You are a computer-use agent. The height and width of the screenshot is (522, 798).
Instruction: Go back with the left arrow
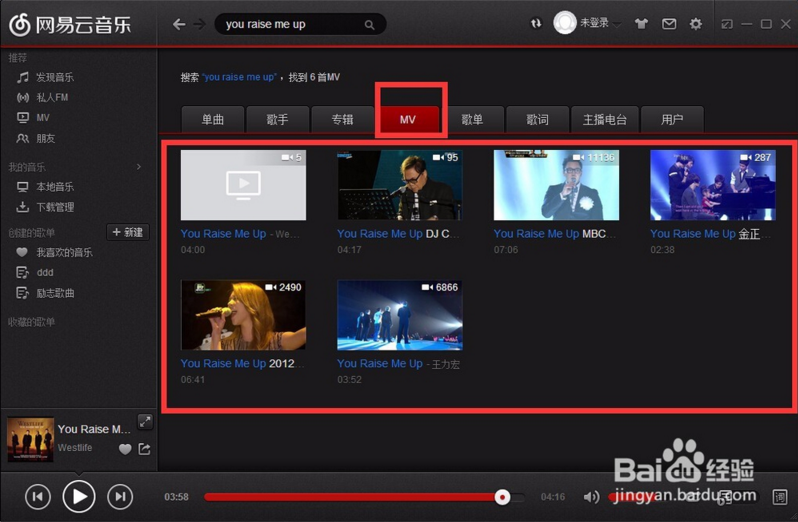coord(179,24)
